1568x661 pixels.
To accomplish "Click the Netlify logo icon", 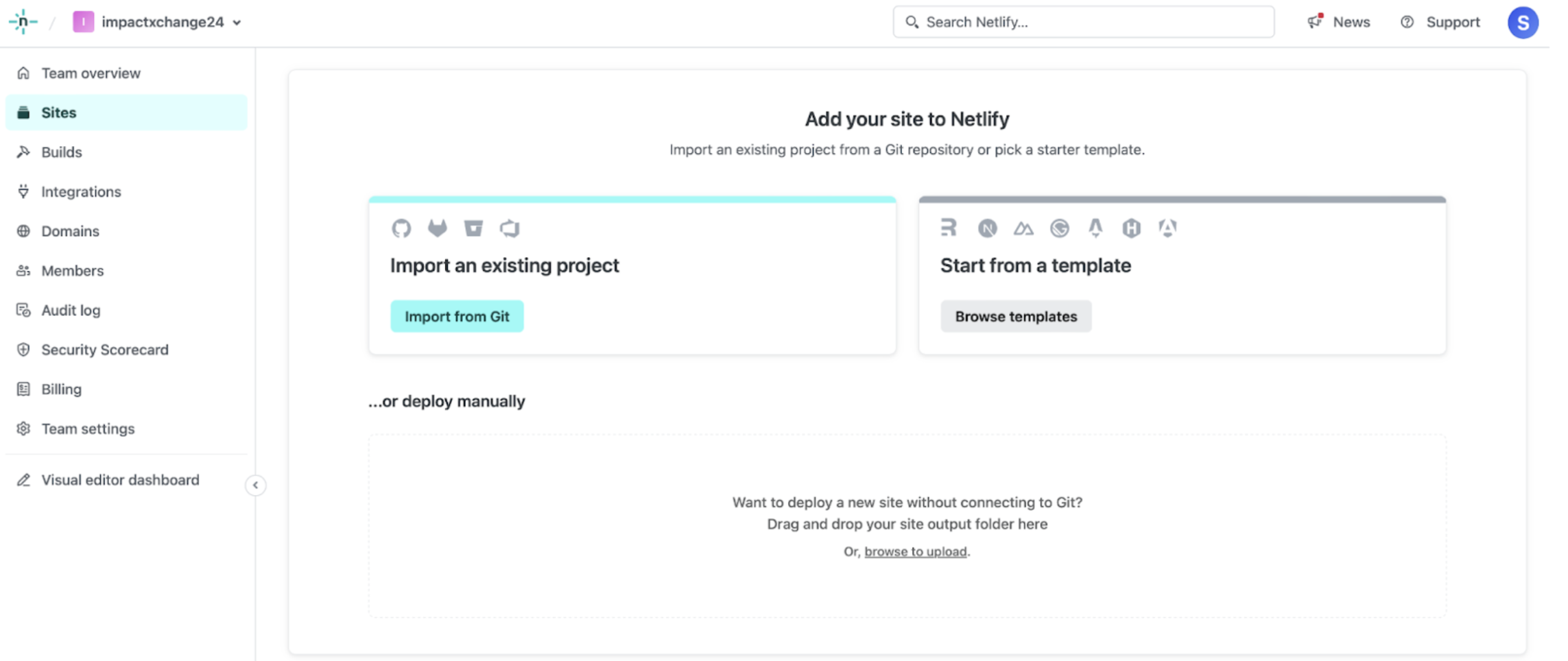I will pos(23,22).
